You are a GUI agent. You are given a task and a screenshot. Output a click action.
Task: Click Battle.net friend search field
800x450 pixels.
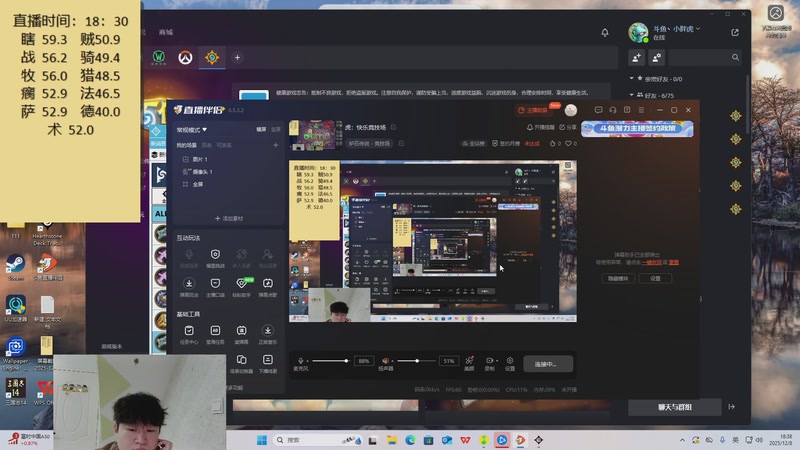(704, 58)
